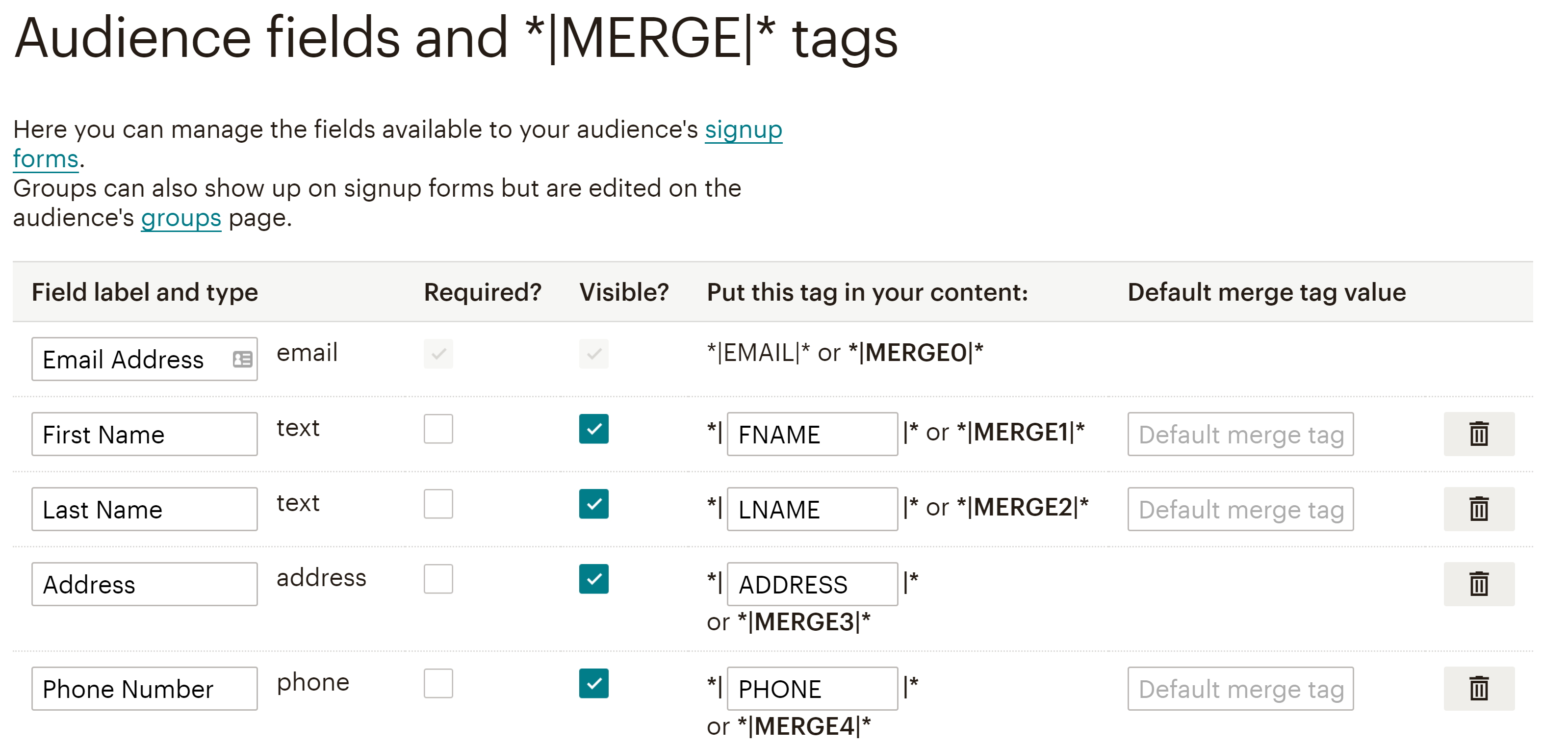This screenshot has height=747, width=1568.
Task: Edit the ADDRESS tag input
Action: pyautogui.click(x=812, y=585)
